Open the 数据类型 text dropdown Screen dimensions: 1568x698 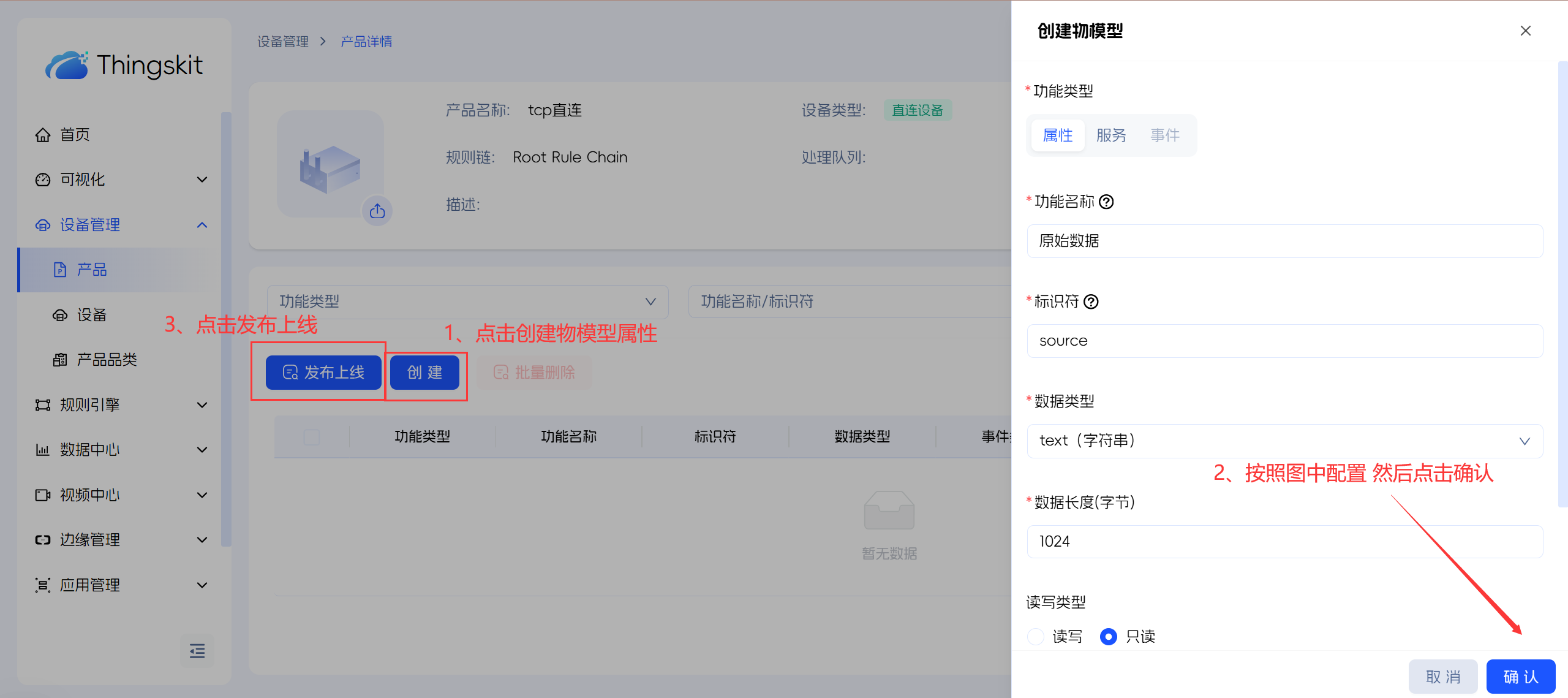(x=1284, y=441)
